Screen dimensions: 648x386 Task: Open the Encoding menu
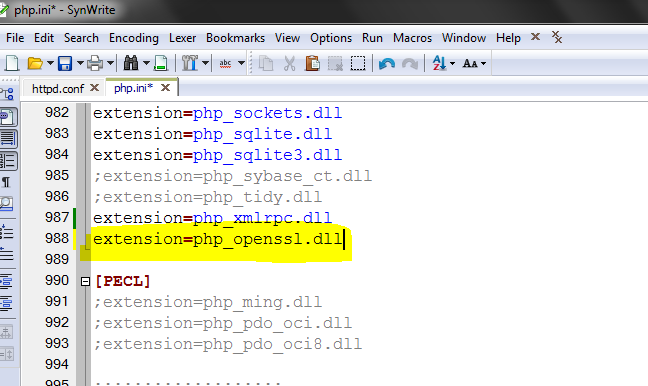click(133, 38)
